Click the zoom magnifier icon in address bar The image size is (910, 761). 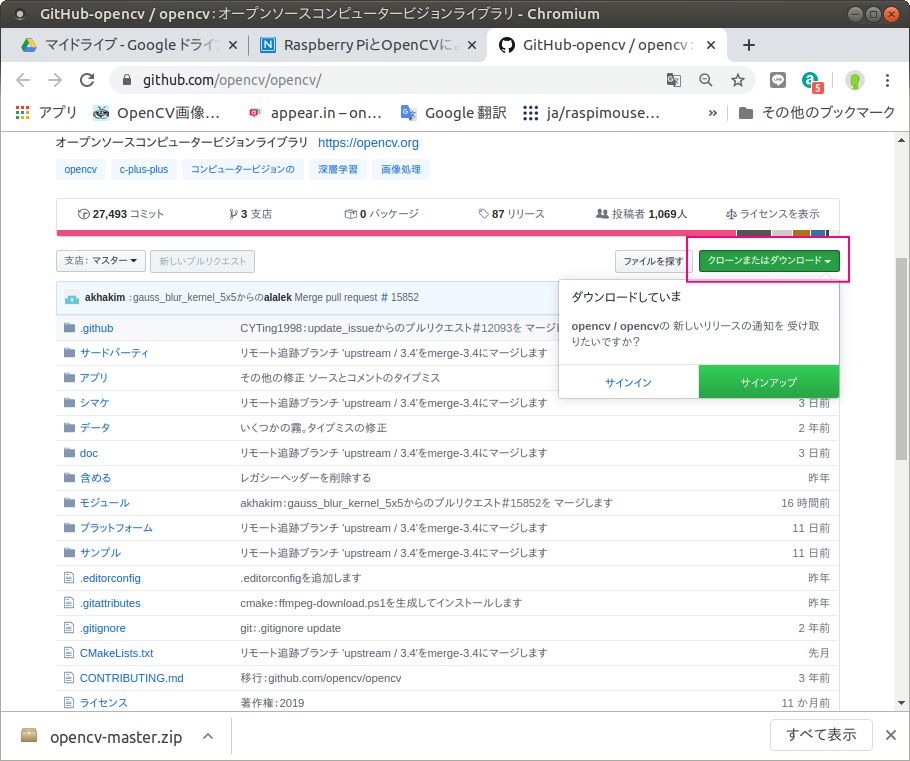[x=706, y=80]
